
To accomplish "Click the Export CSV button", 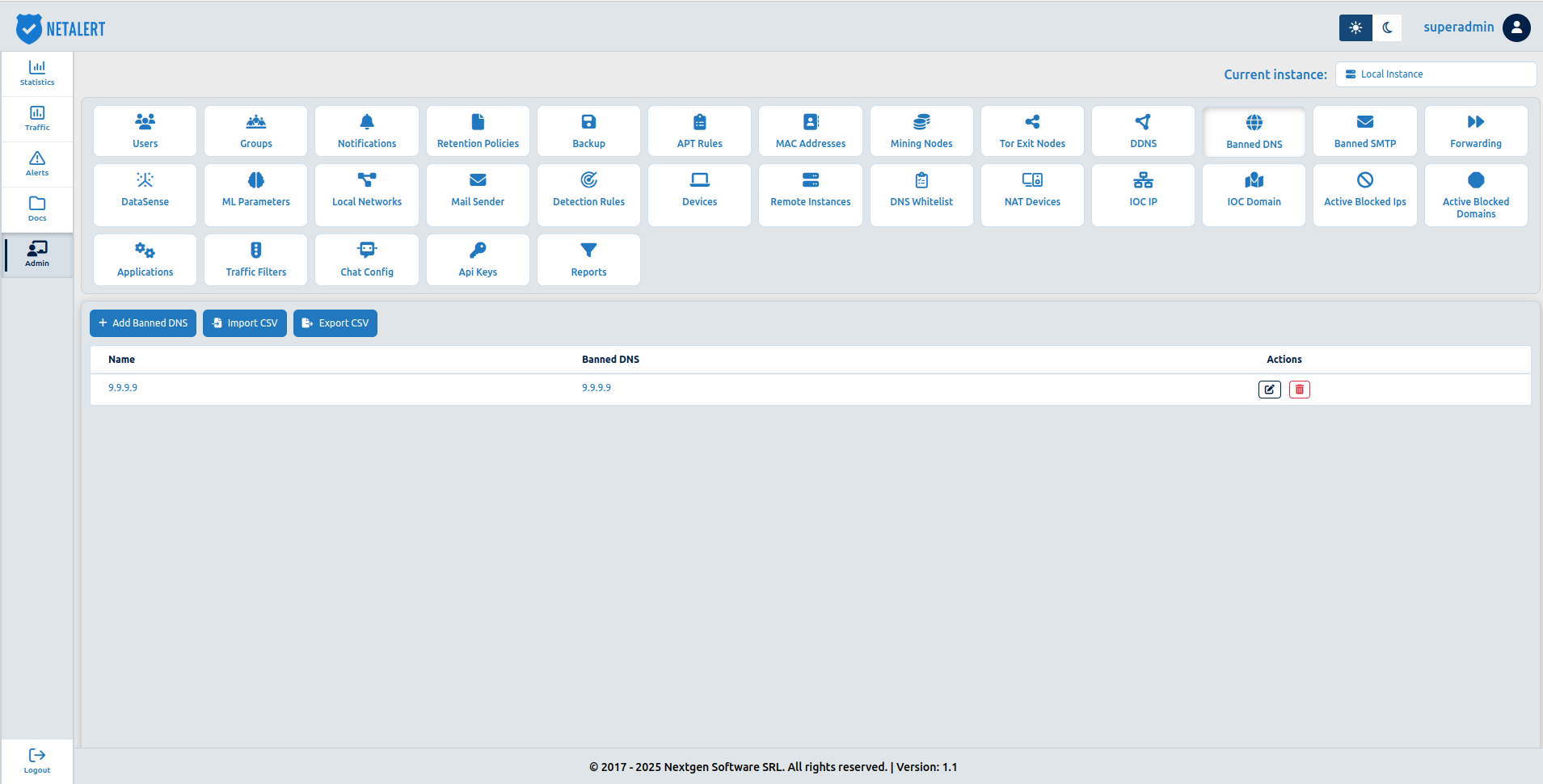I will coord(335,323).
